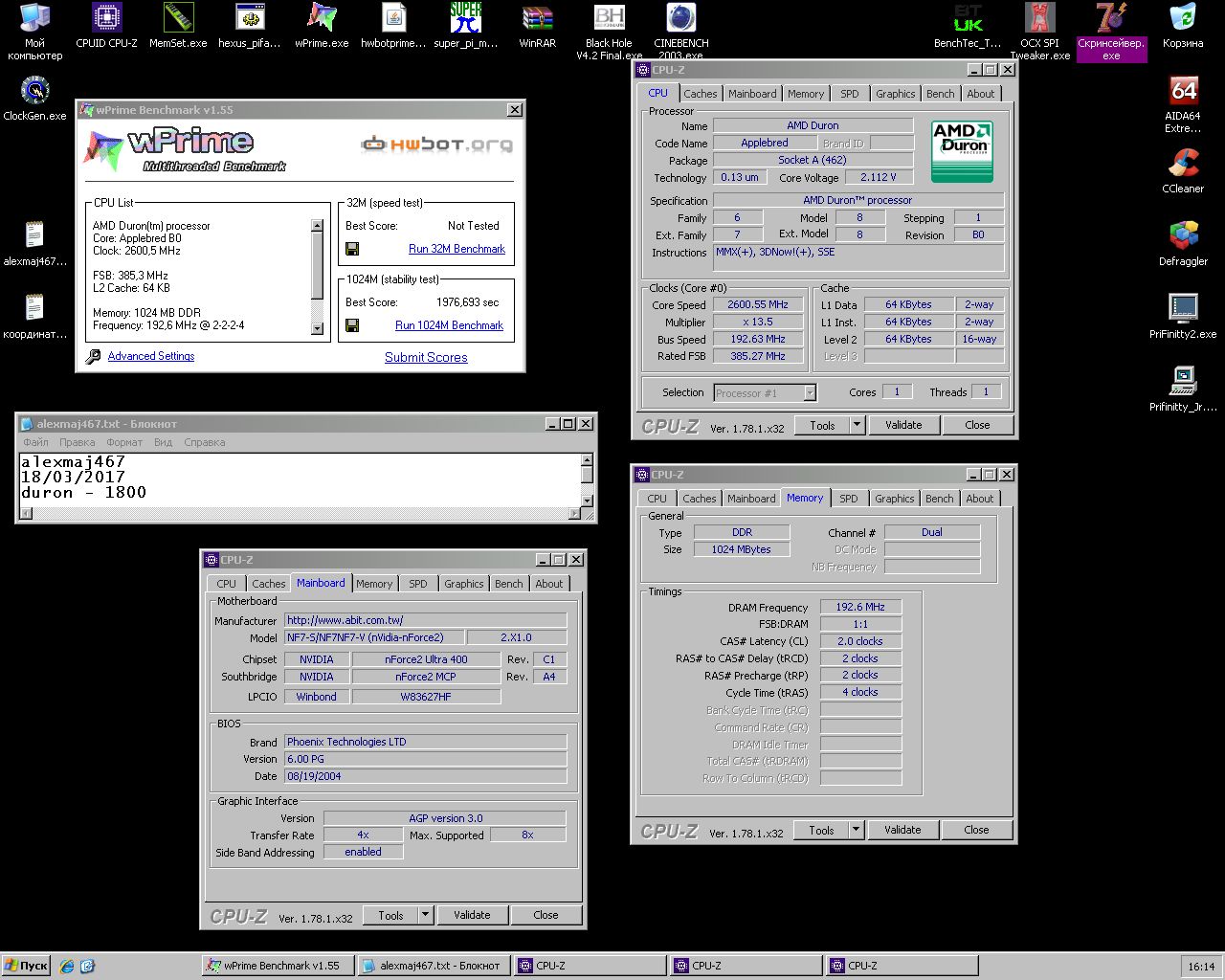The image size is (1225, 980).
Task: Click the taskbar clock showing 16:14
Action: pyautogui.click(x=1201, y=967)
